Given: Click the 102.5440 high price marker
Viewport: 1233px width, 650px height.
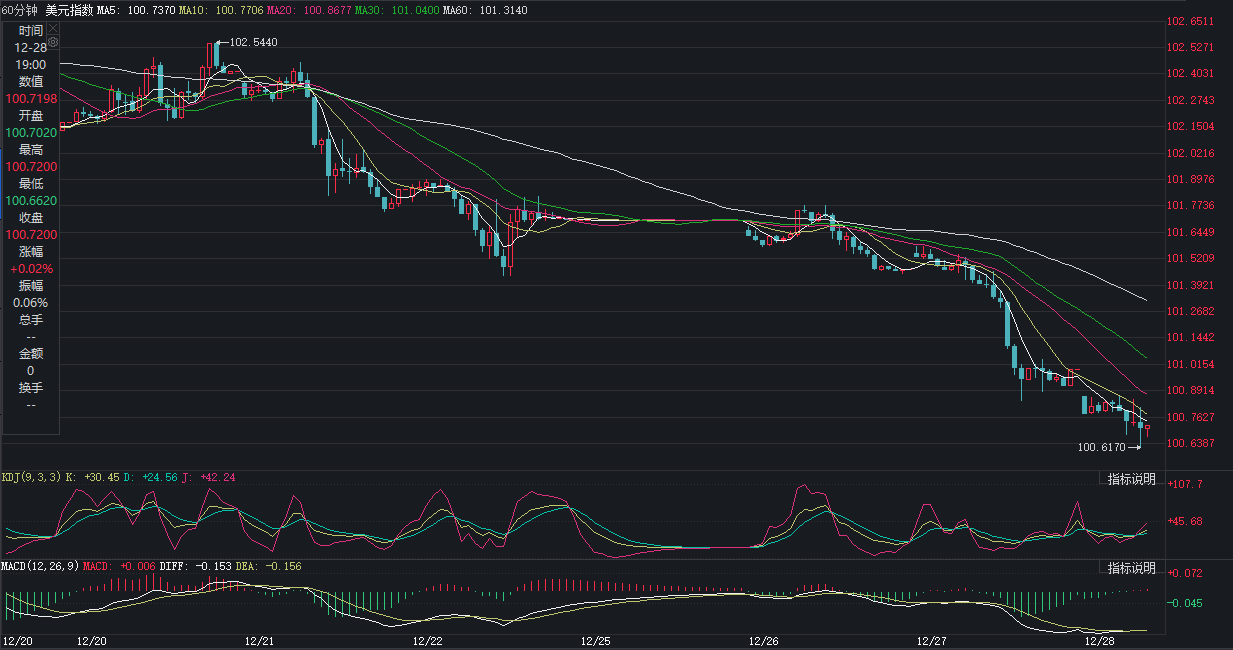Looking at the screenshot, I should pyautogui.click(x=253, y=42).
